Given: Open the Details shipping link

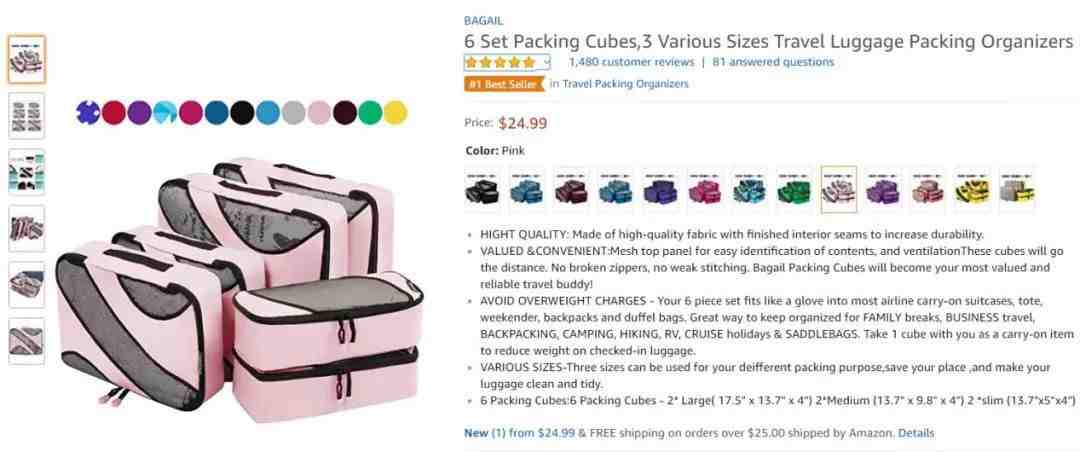Looking at the screenshot, I should click(x=916, y=433).
